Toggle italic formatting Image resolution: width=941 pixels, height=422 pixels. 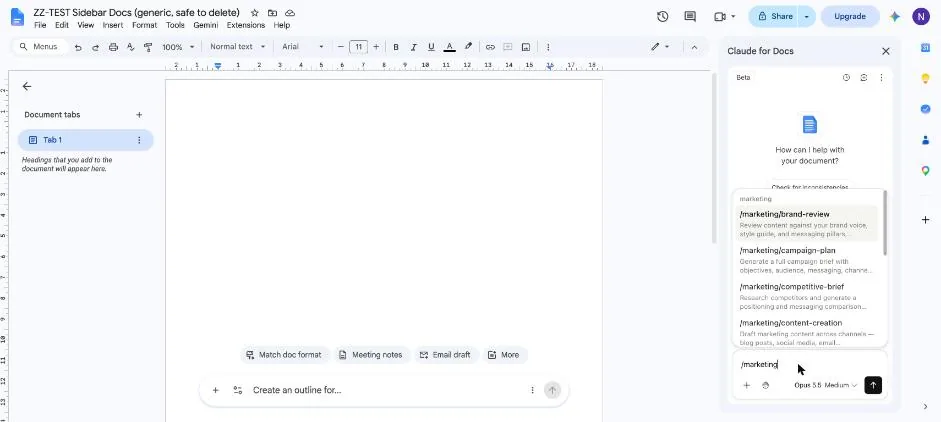[413, 47]
